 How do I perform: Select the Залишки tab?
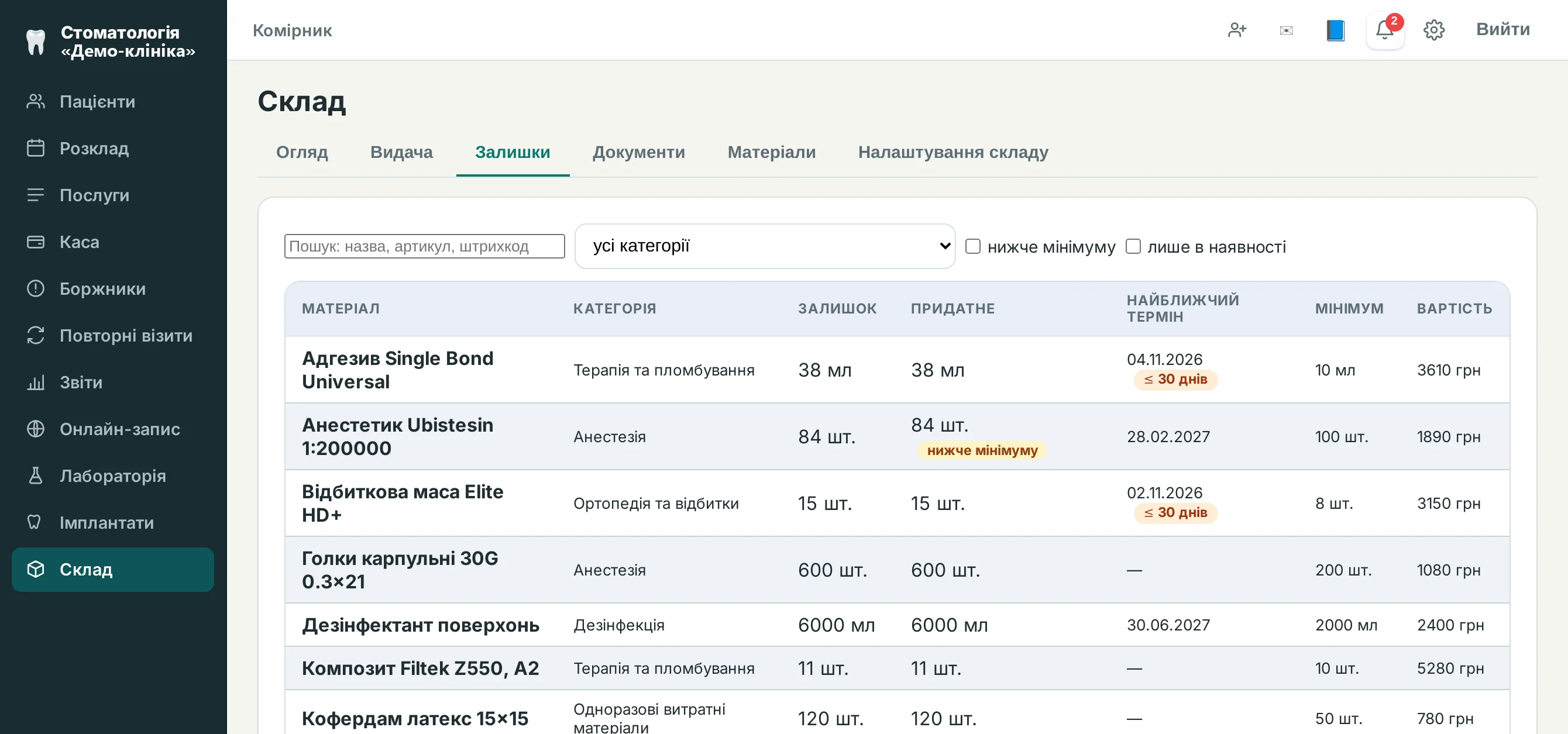(x=513, y=152)
